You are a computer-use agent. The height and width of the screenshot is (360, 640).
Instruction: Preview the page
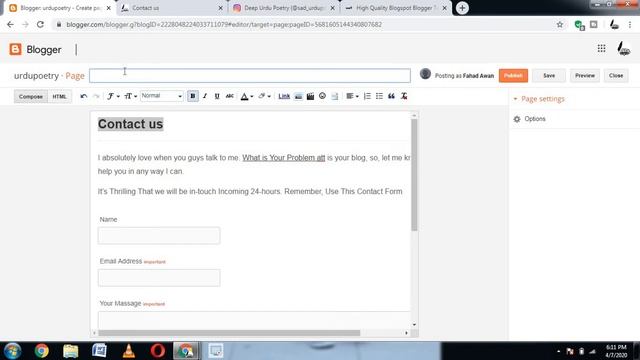point(585,76)
